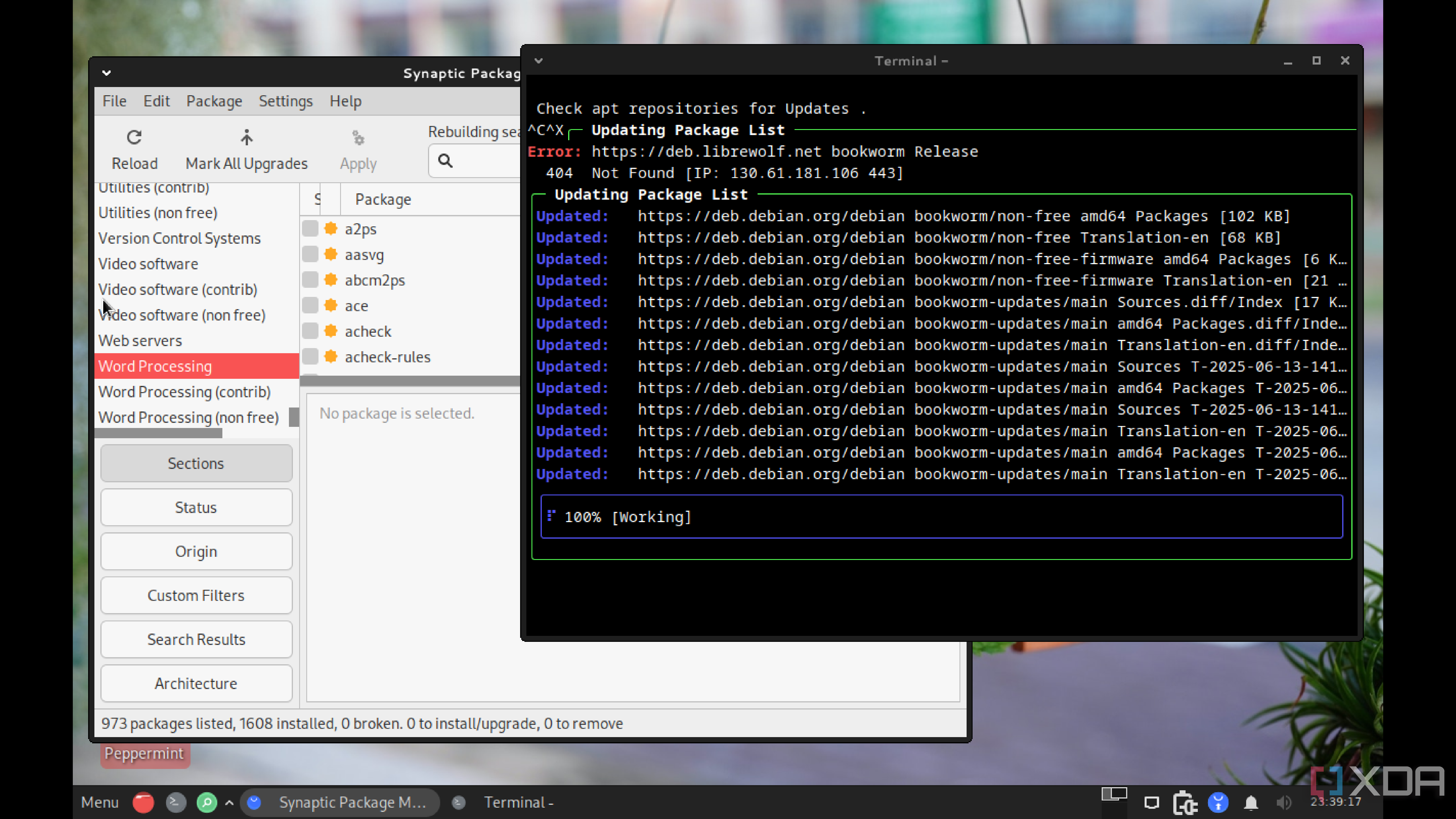This screenshot has width=1456, height=819.
Task: Click the sections list vertical scrollbar handle
Action: [x=294, y=417]
